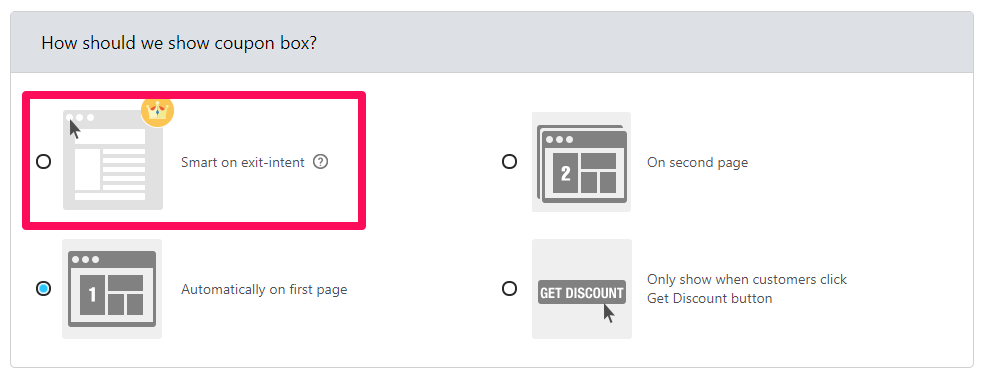Click the selected Automatically on first page radio
The height and width of the screenshot is (374, 982).
click(43, 289)
